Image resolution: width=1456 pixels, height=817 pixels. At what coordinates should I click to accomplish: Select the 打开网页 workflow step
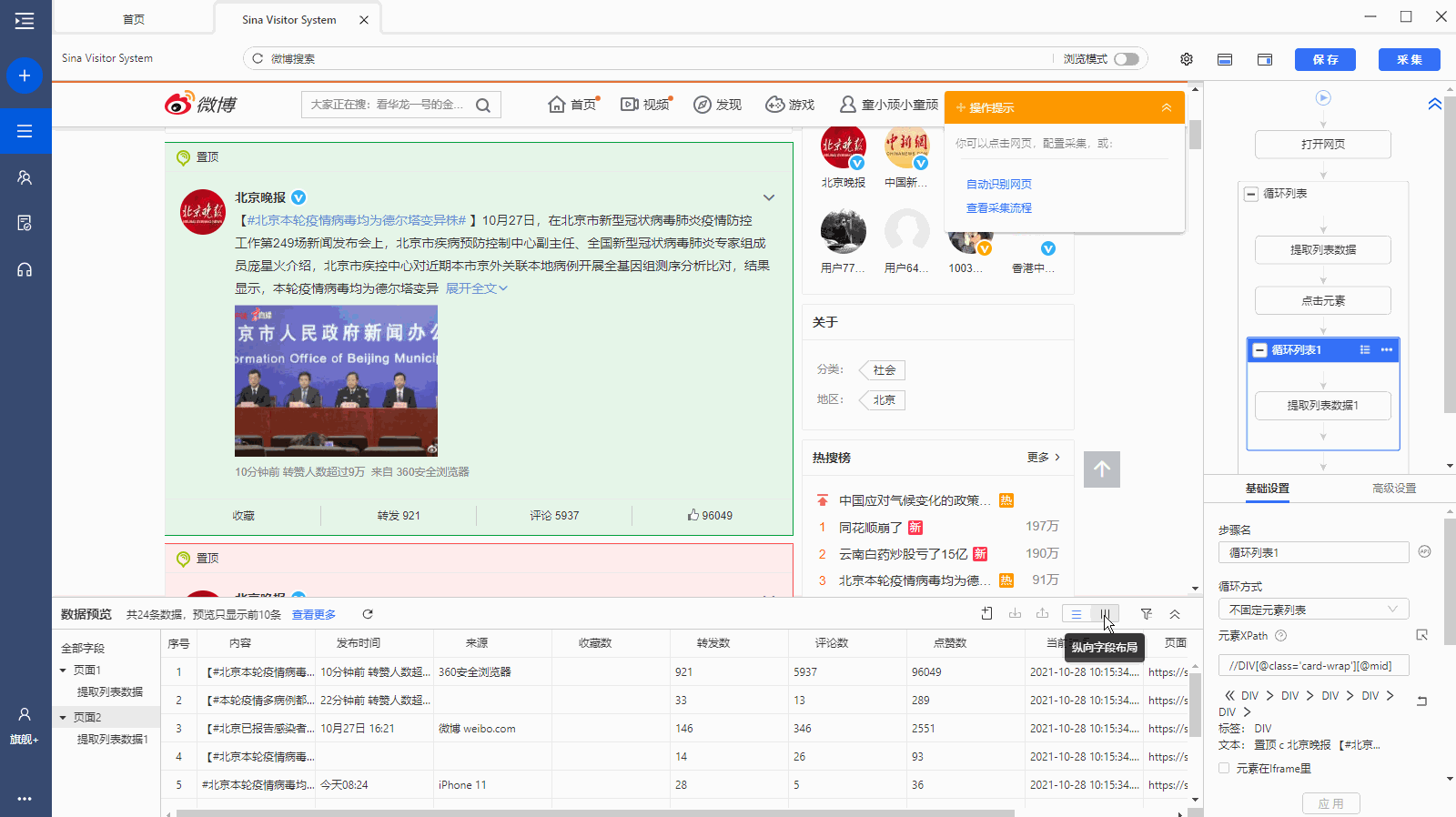point(1323,145)
